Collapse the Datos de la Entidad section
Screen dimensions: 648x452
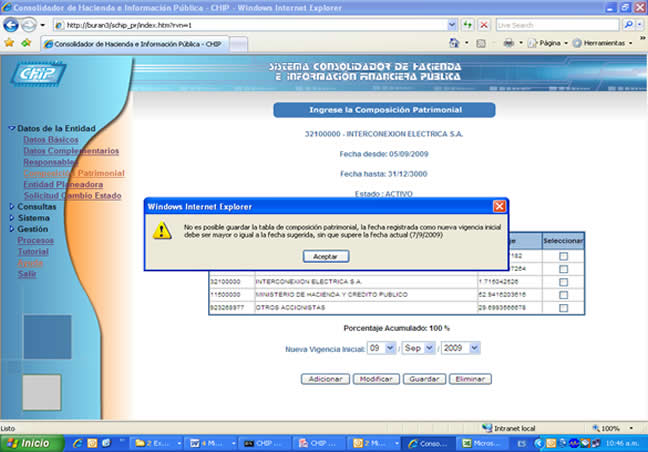[x=12, y=128]
